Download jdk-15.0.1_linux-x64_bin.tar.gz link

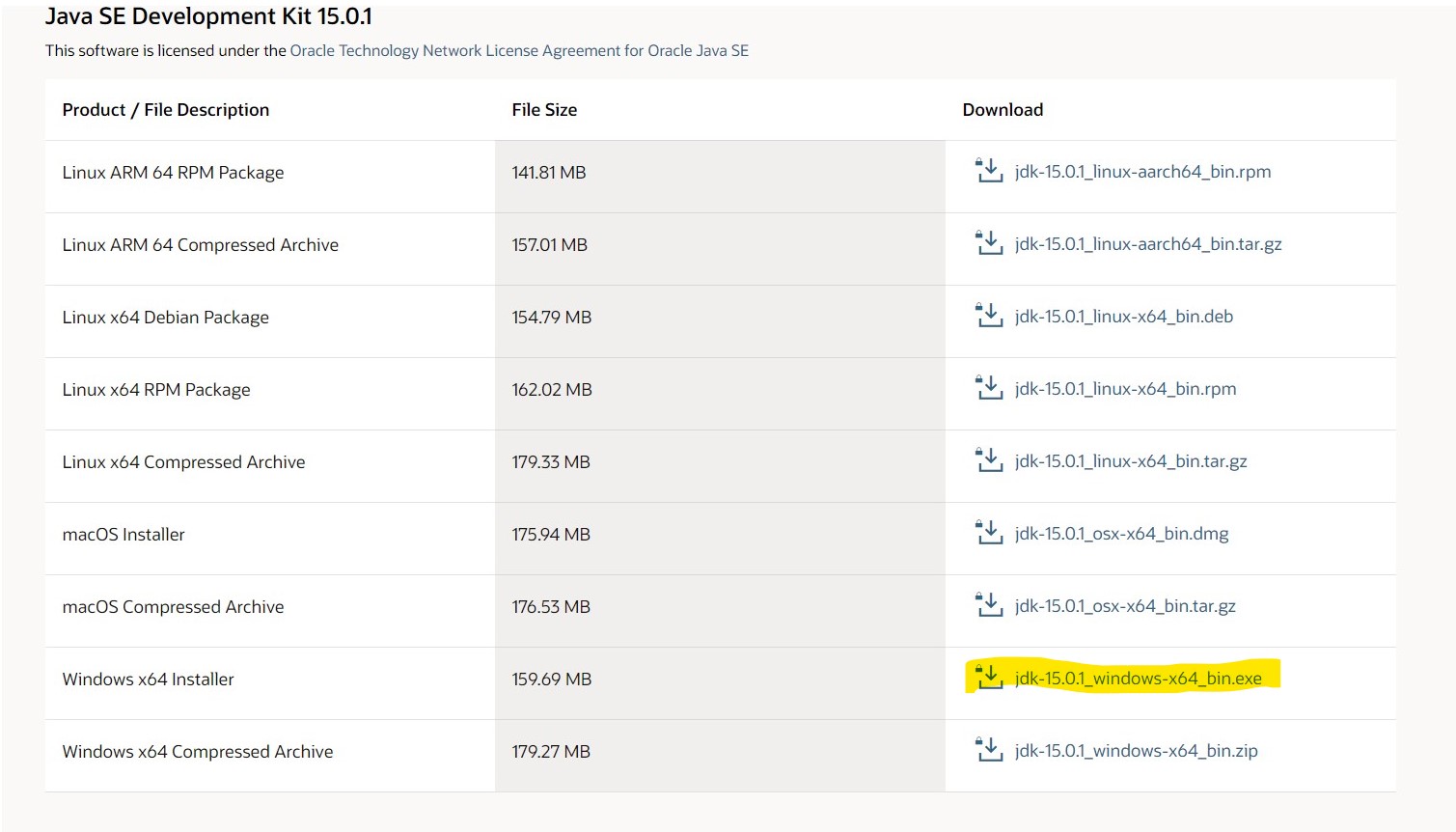1131,461
